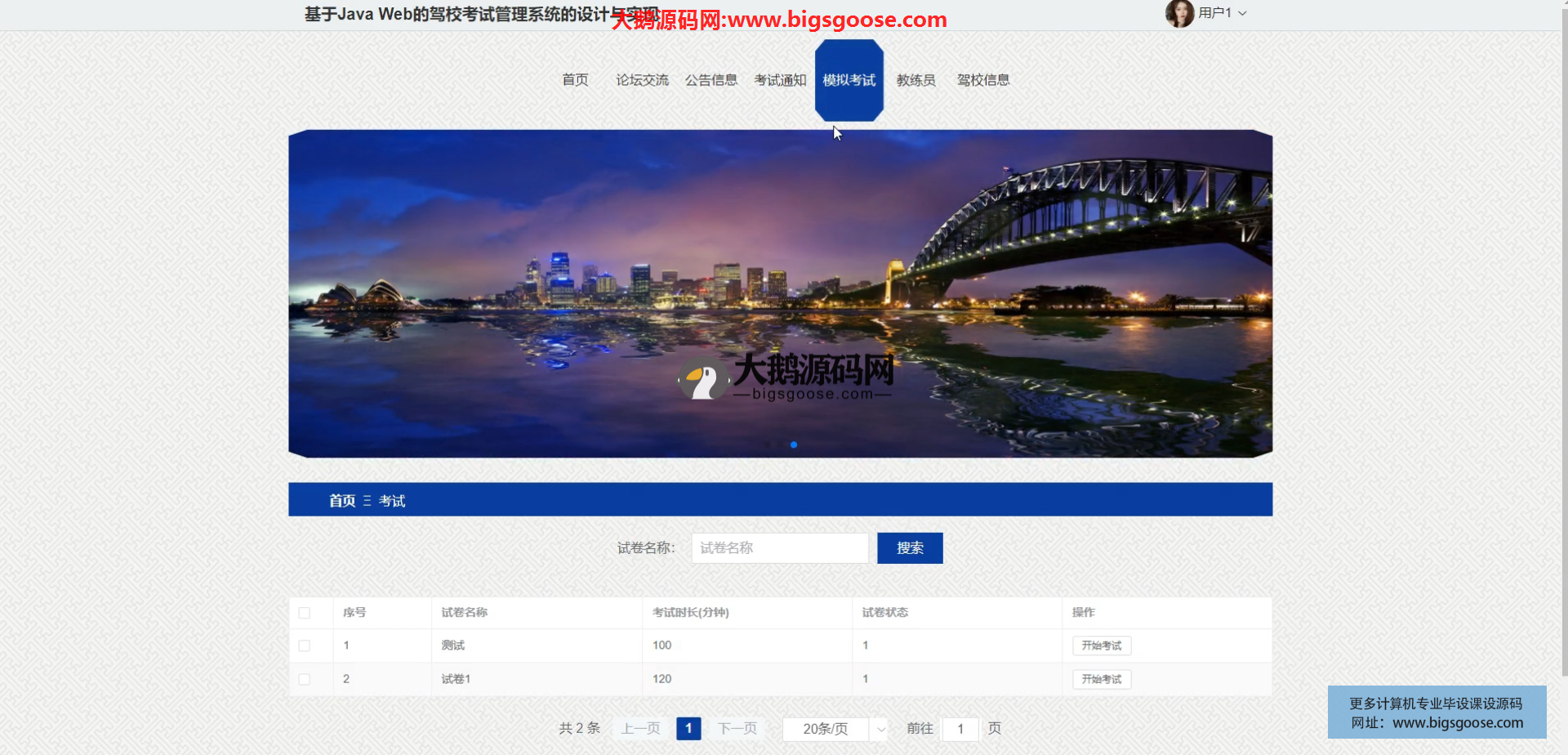The image size is (1568, 755).
Task: Click 开始考试 for 试卷1
Action: (x=1101, y=679)
